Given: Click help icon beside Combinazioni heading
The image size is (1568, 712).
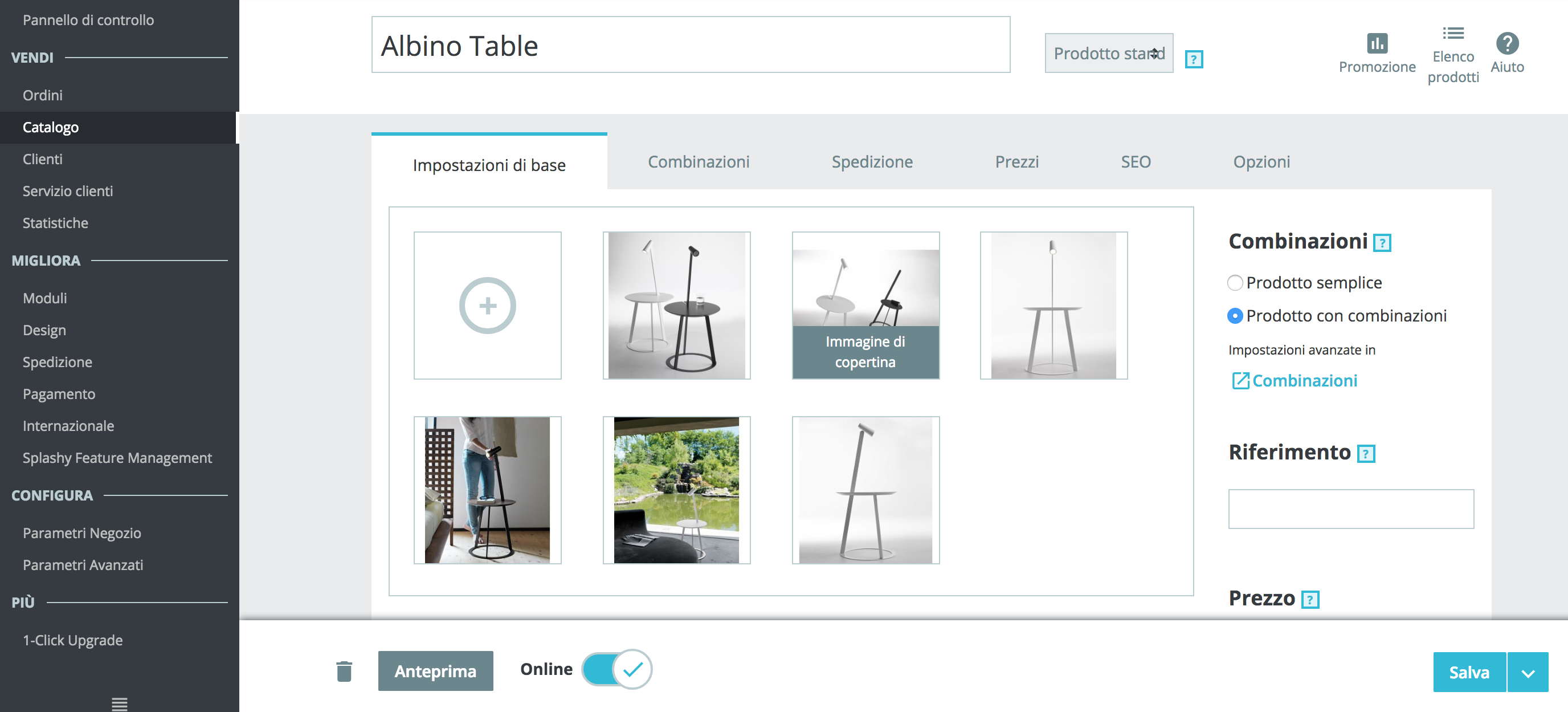Looking at the screenshot, I should (1382, 243).
